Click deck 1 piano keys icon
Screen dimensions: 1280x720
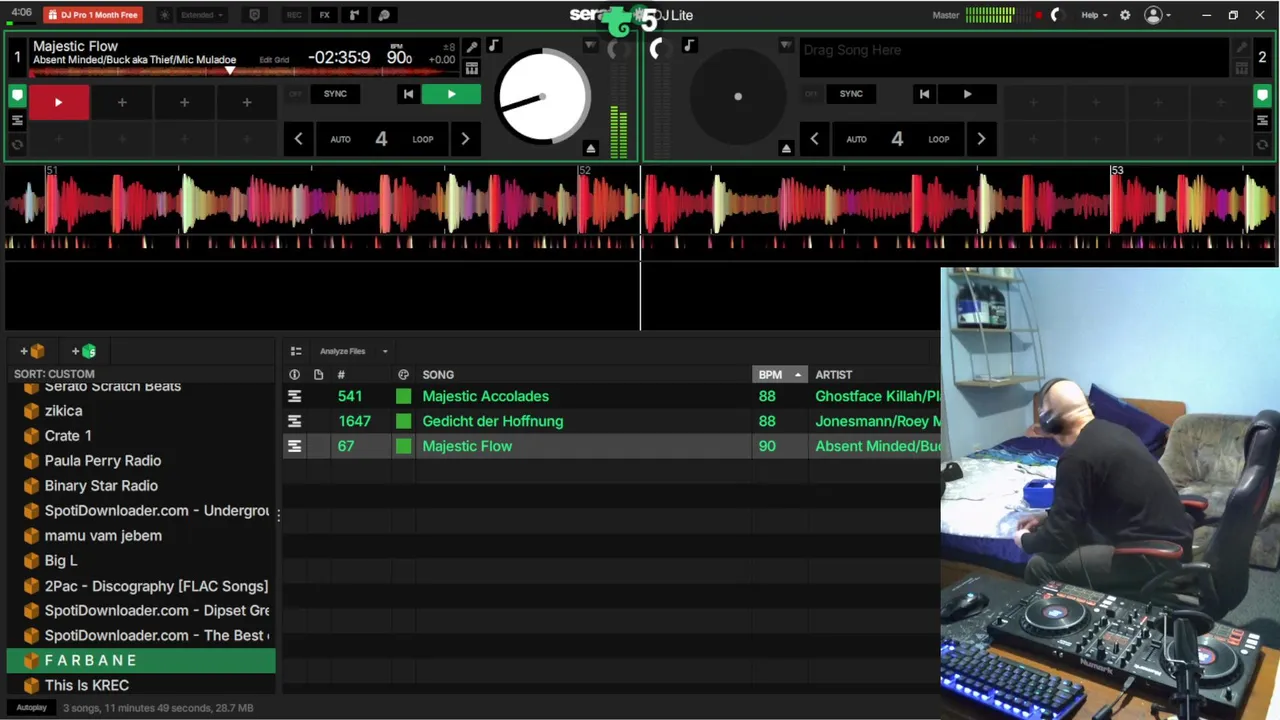point(472,68)
